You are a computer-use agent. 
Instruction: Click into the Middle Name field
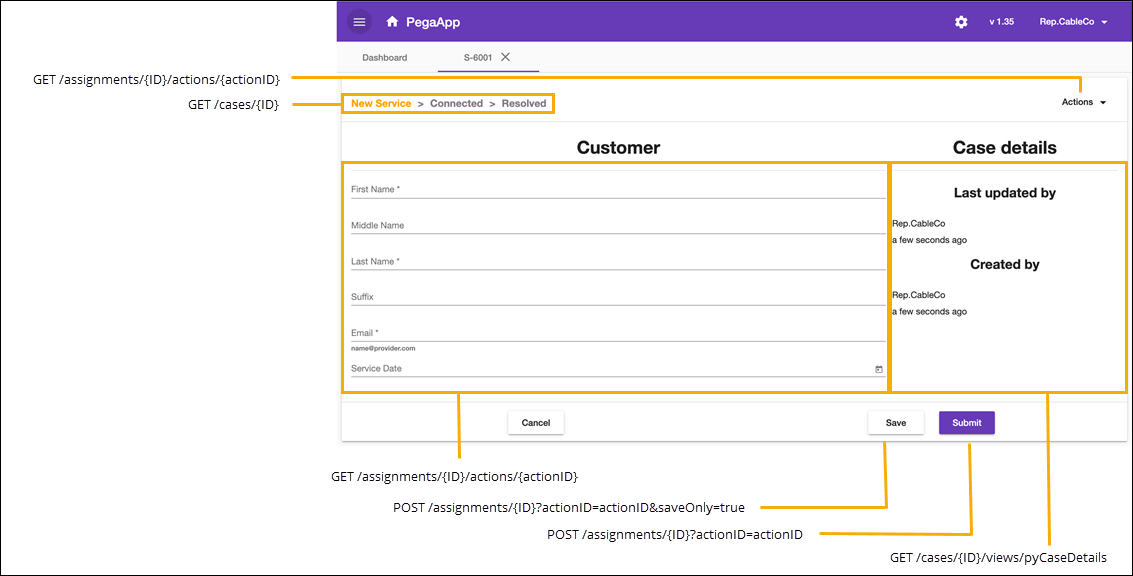tap(617, 225)
